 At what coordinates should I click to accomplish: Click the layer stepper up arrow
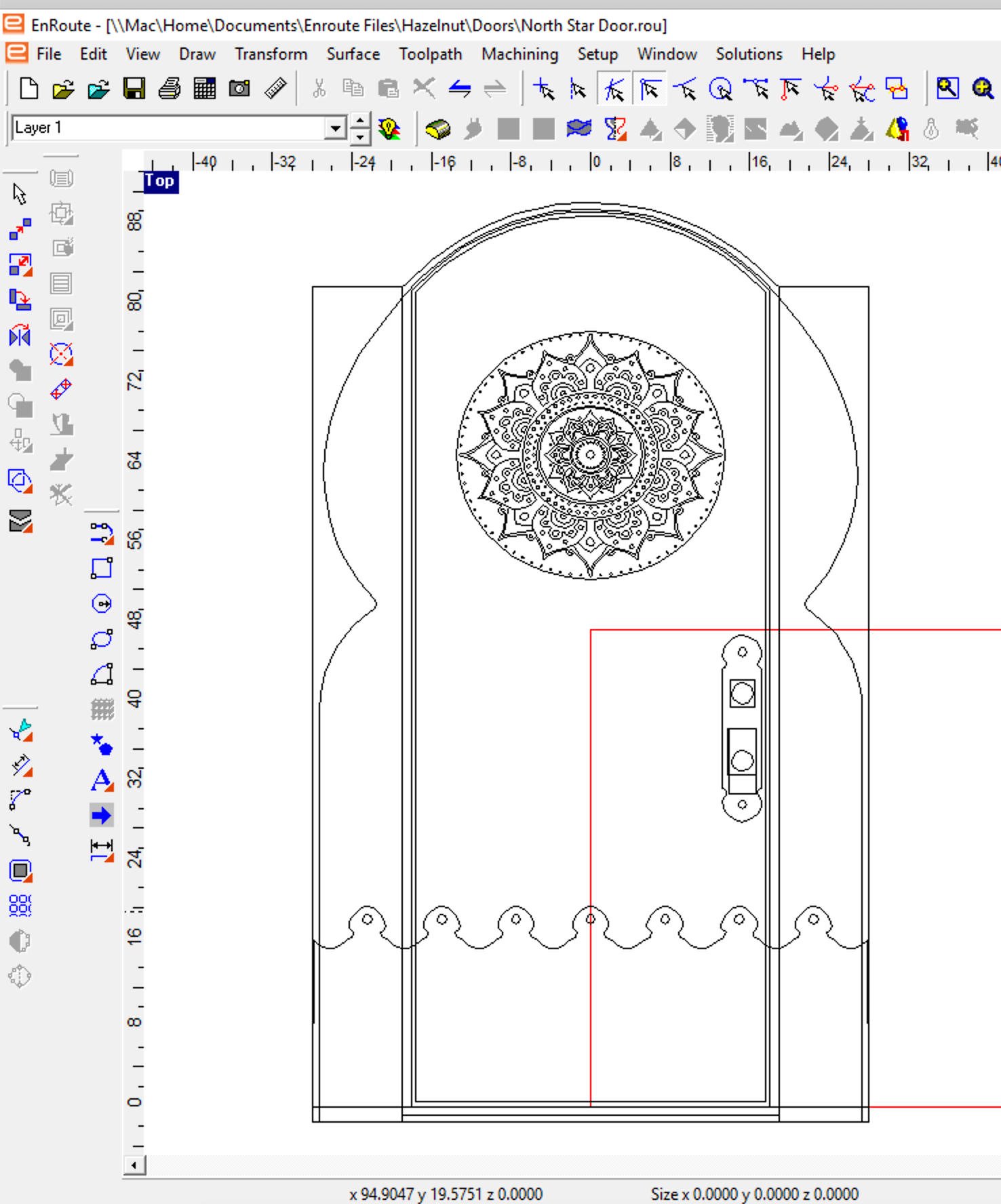coord(361,121)
